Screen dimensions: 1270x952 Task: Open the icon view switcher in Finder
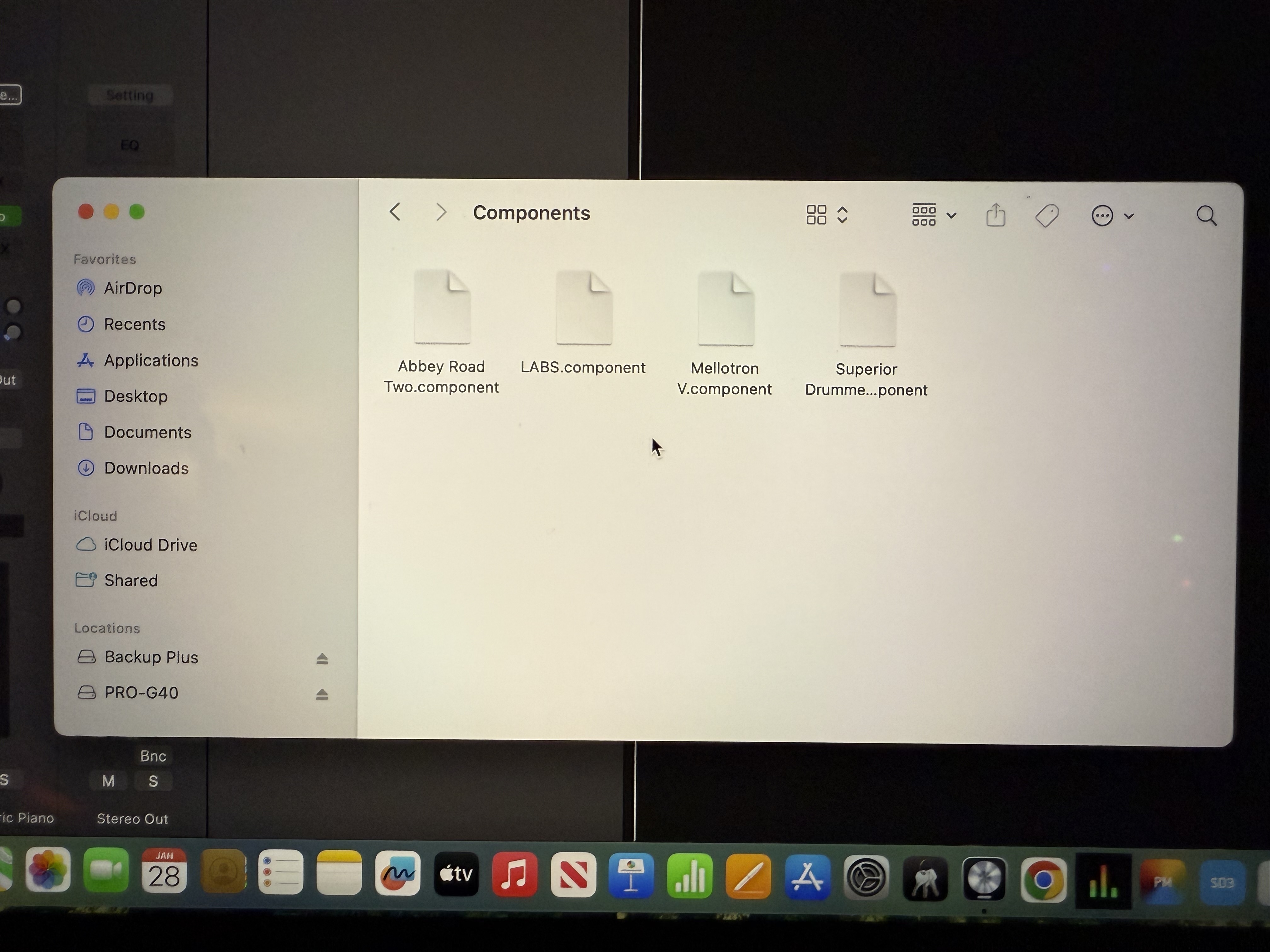(827, 215)
